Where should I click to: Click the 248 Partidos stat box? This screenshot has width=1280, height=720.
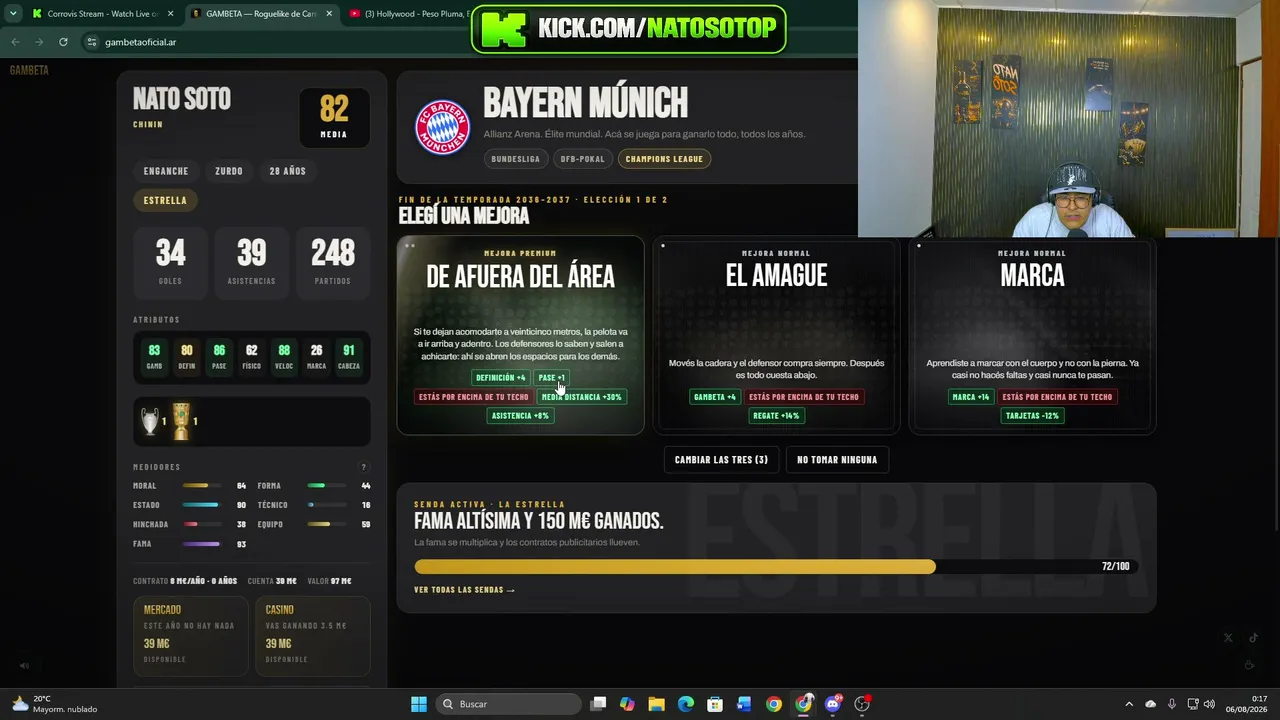tap(333, 262)
